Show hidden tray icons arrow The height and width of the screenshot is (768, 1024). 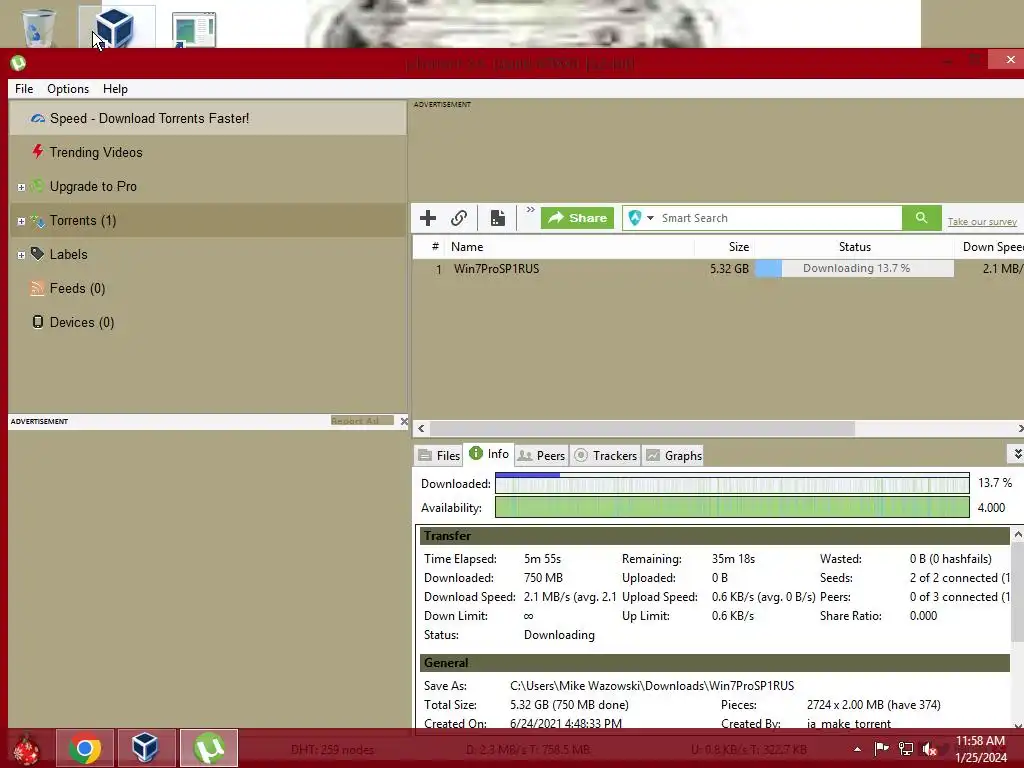pyautogui.click(x=857, y=749)
